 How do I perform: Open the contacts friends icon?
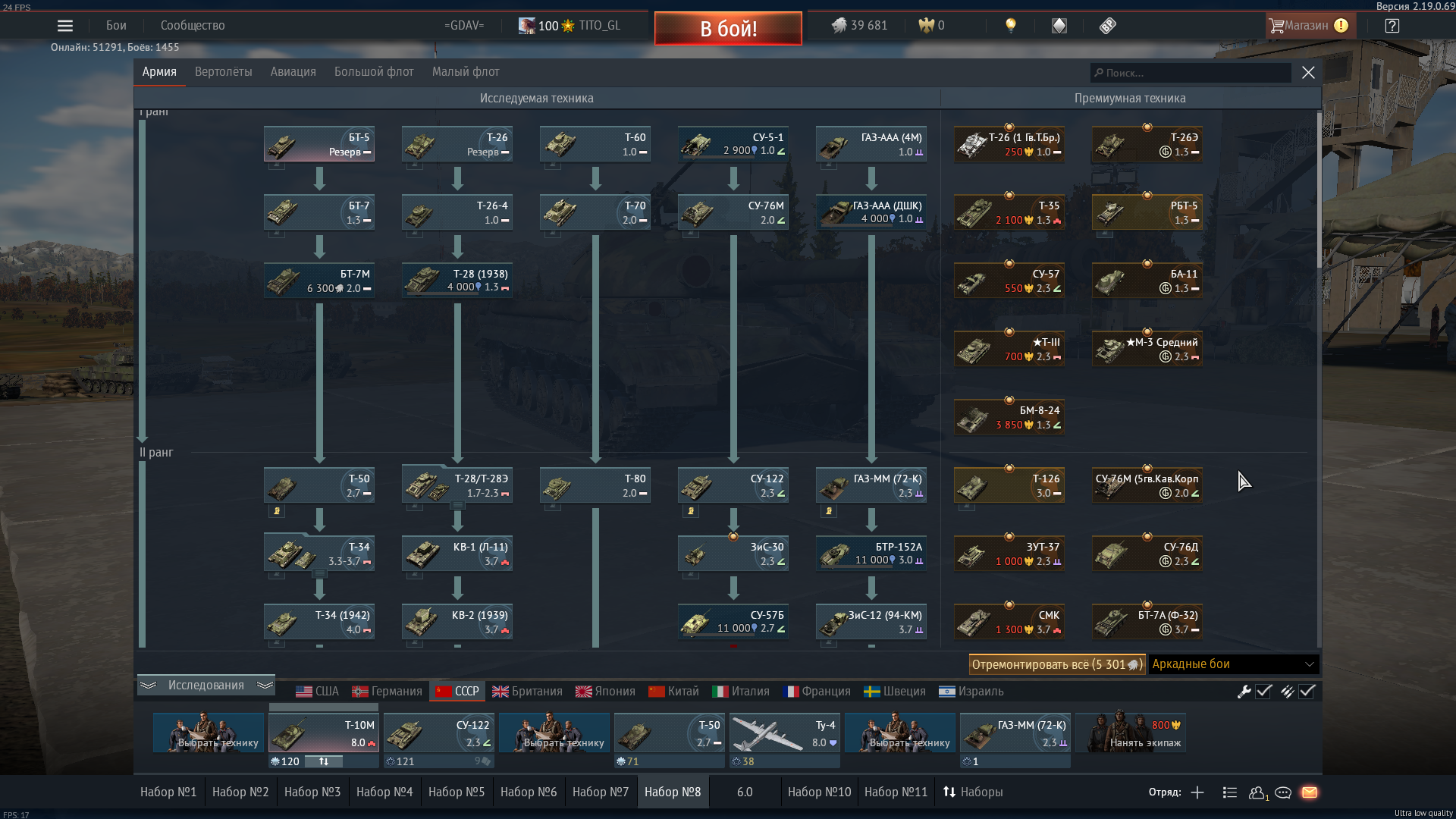pos(1257,792)
